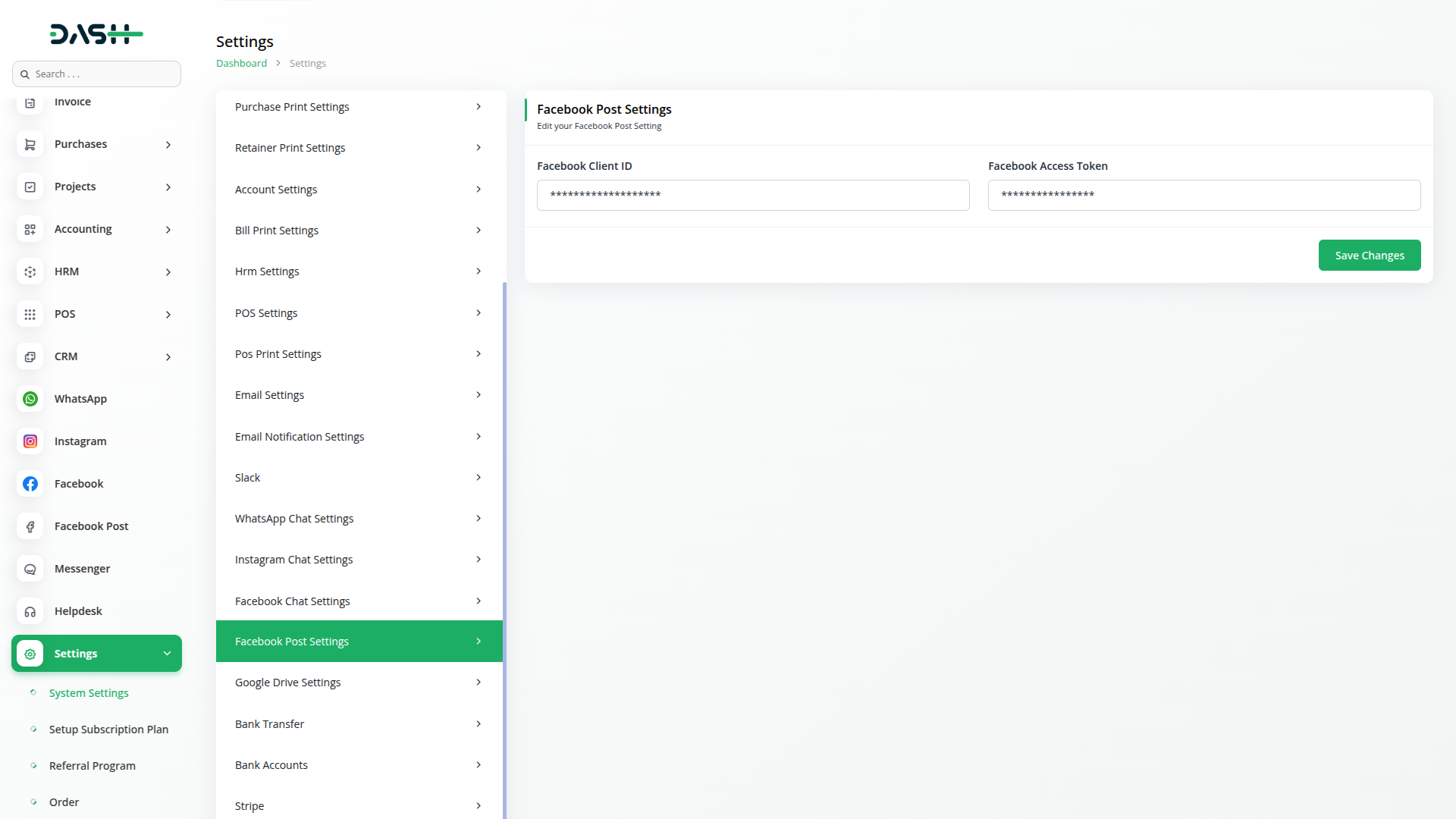Click Save Changes button

pos(1369,256)
